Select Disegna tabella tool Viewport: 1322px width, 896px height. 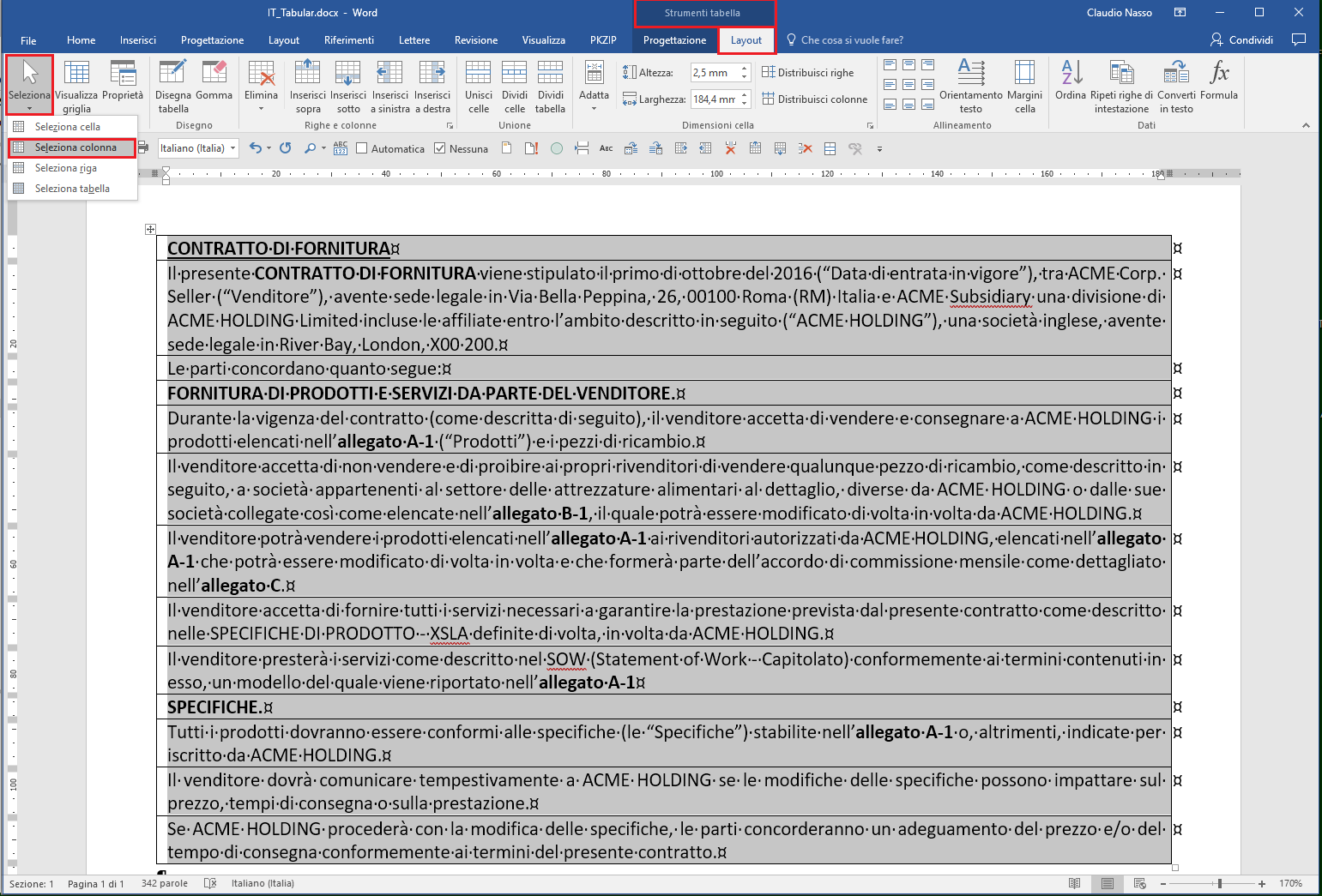click(173, 85)
